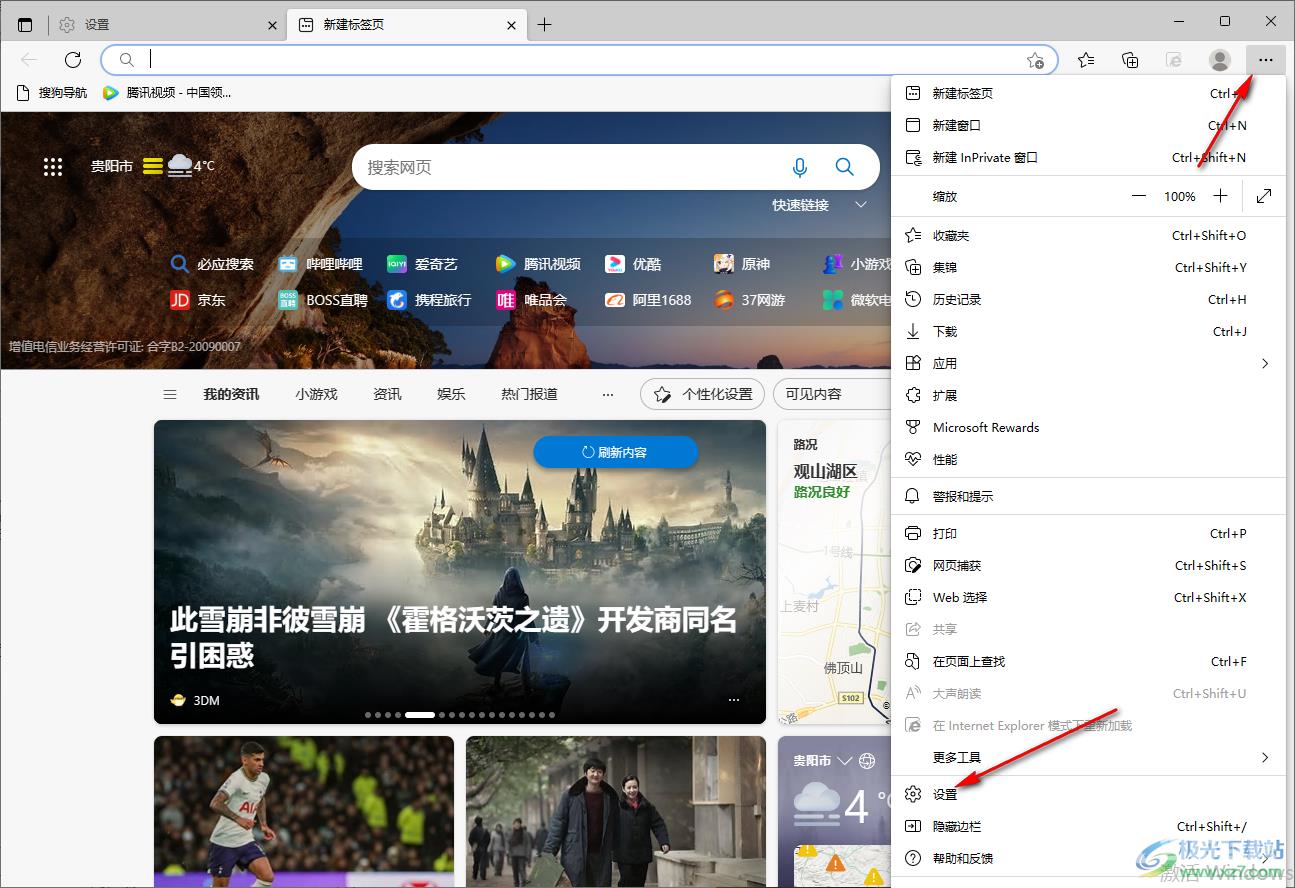Open 警报和提示 menu entry
The height and width of the screenshot is (888, 1295).
click(x=1088, y=496)
